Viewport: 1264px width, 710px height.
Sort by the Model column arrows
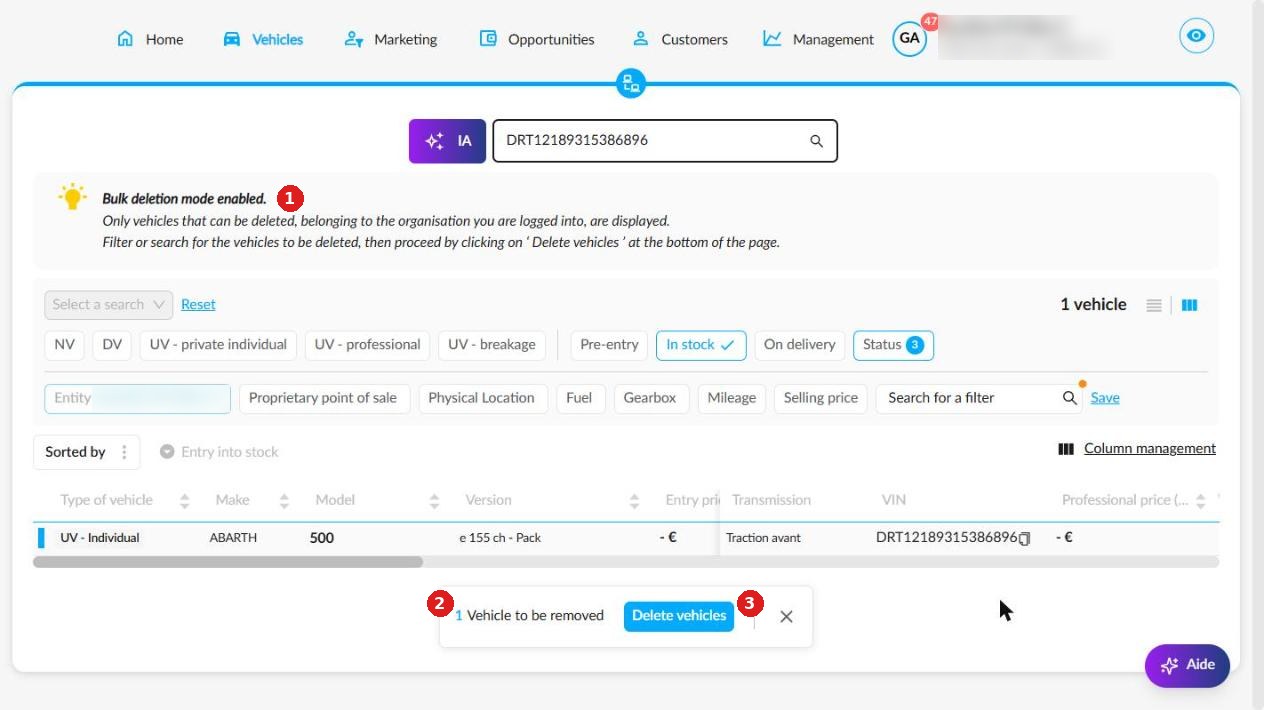[x=434, y=501]
